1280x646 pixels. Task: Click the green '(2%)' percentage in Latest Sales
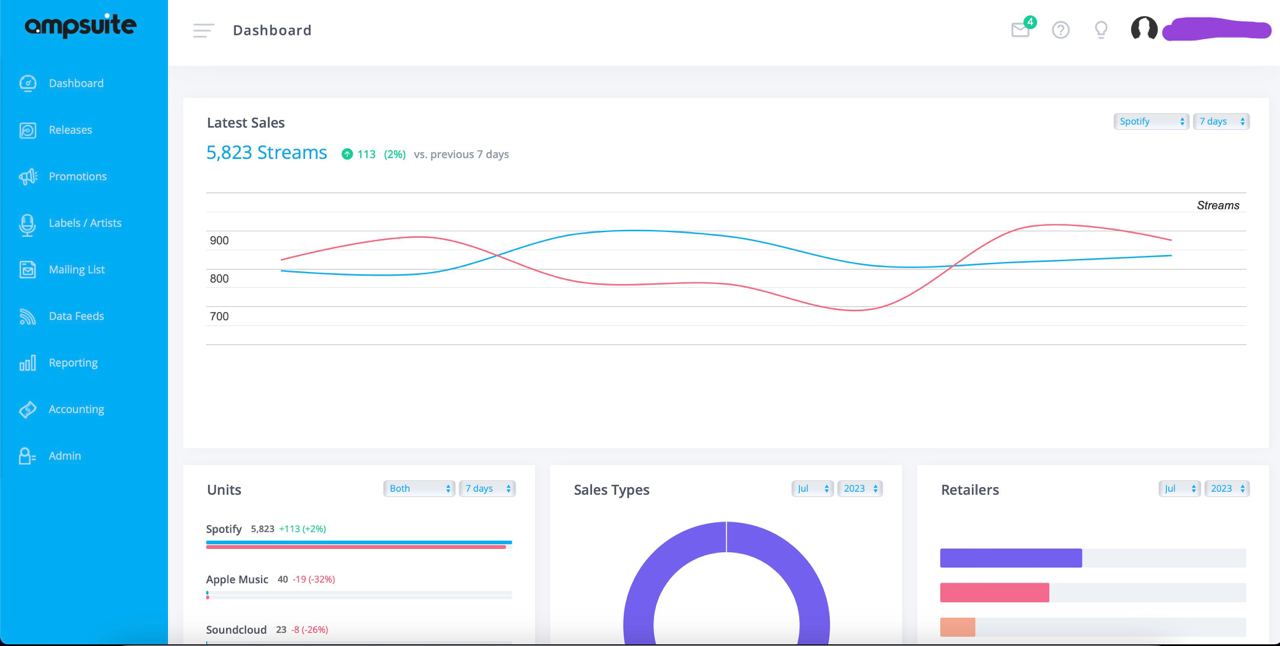(395, 154)
